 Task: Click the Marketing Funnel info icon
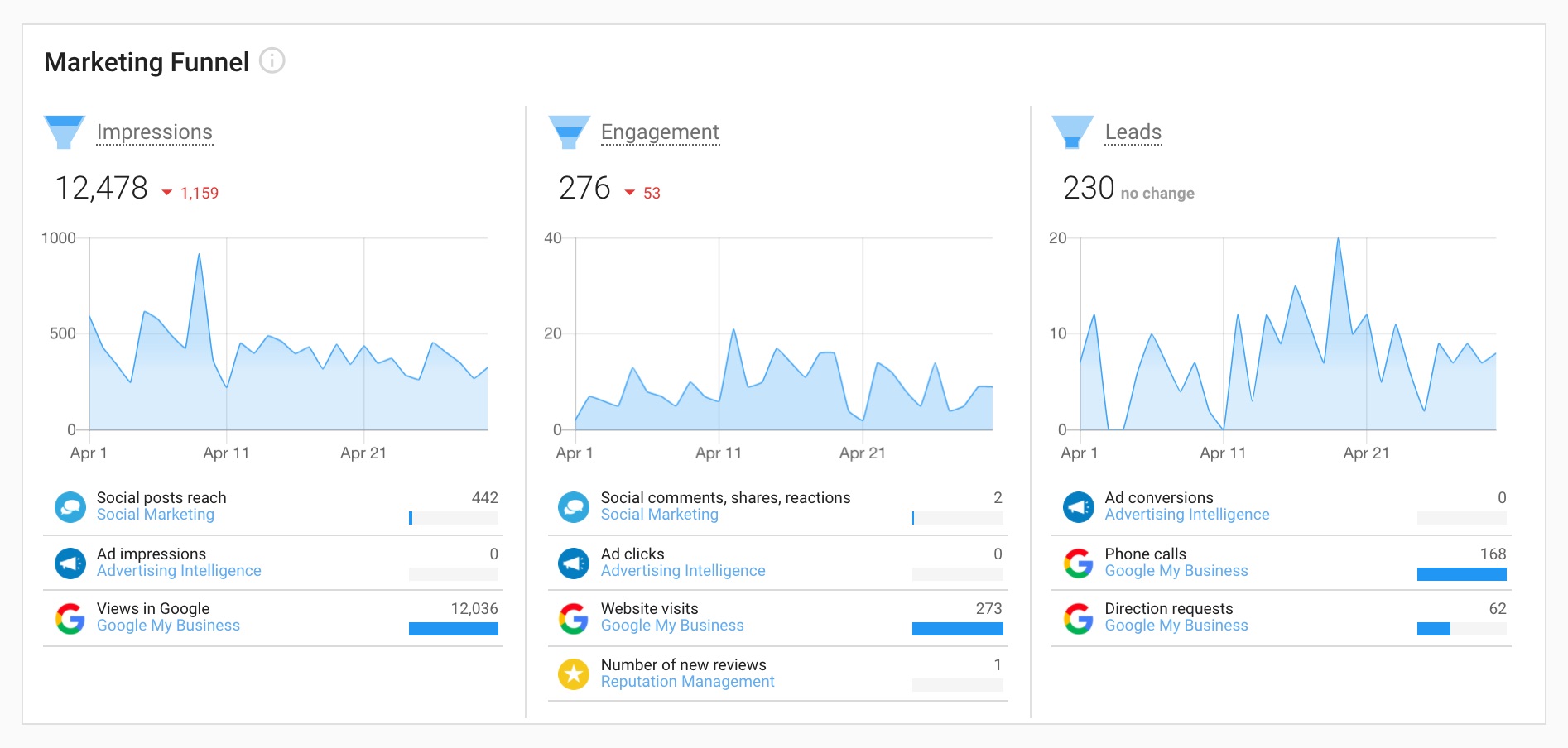click(272, 60)
